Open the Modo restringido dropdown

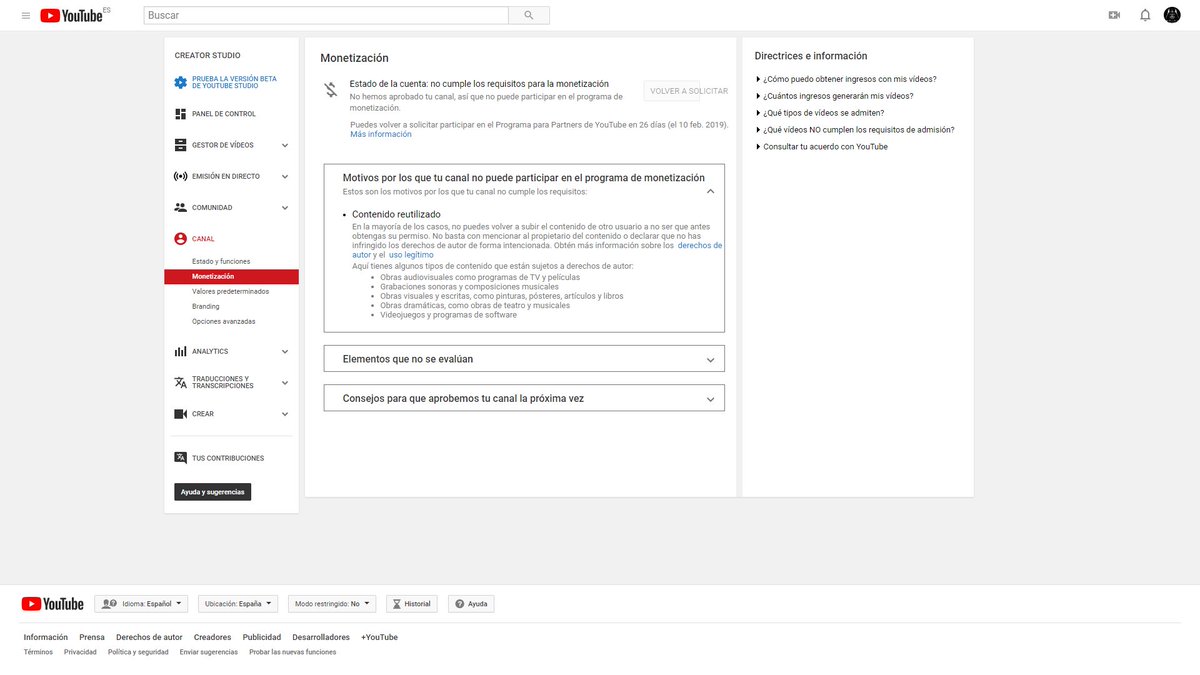[332, 604]
